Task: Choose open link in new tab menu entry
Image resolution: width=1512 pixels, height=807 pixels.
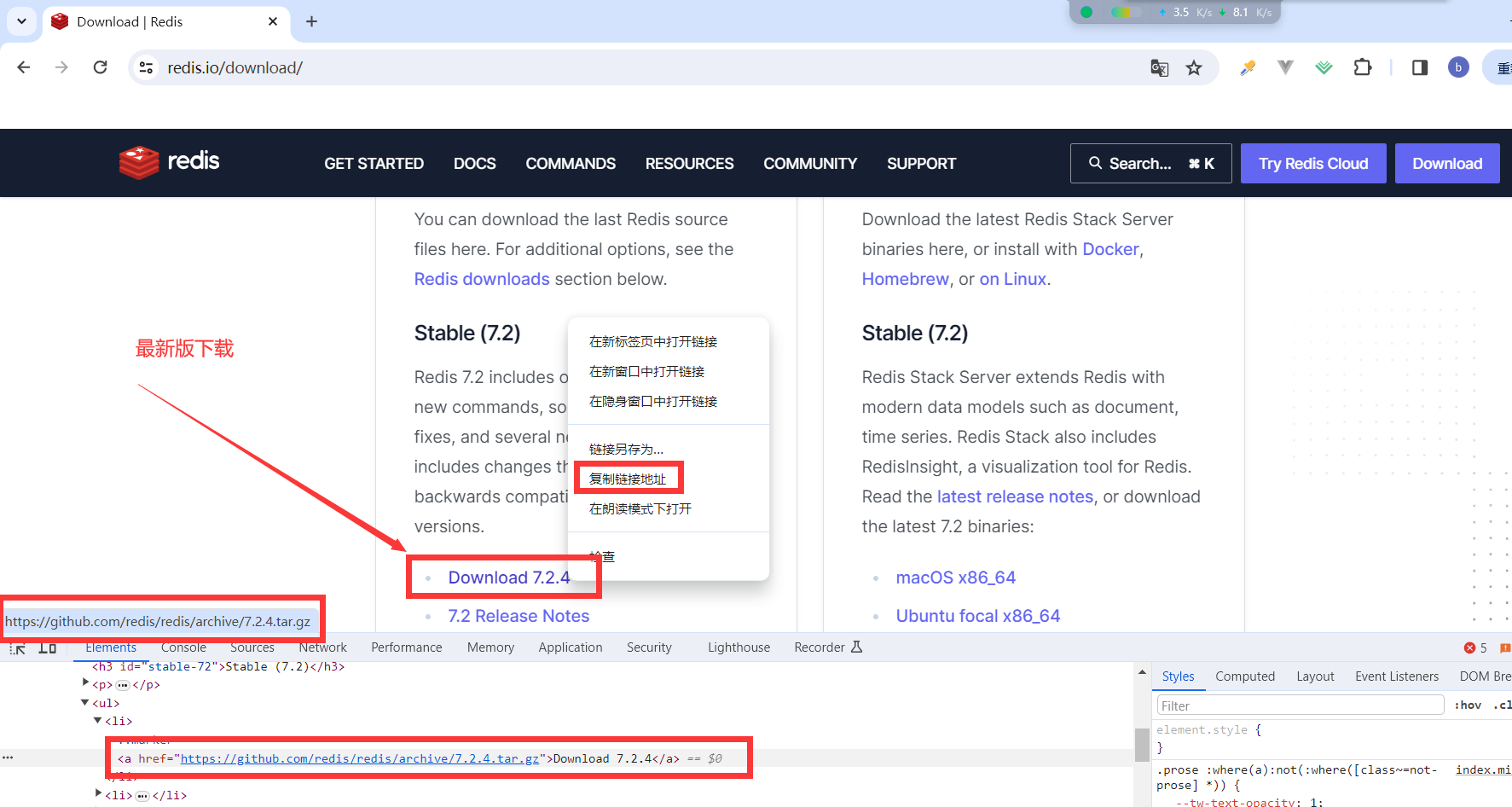Action: point(669,341)
